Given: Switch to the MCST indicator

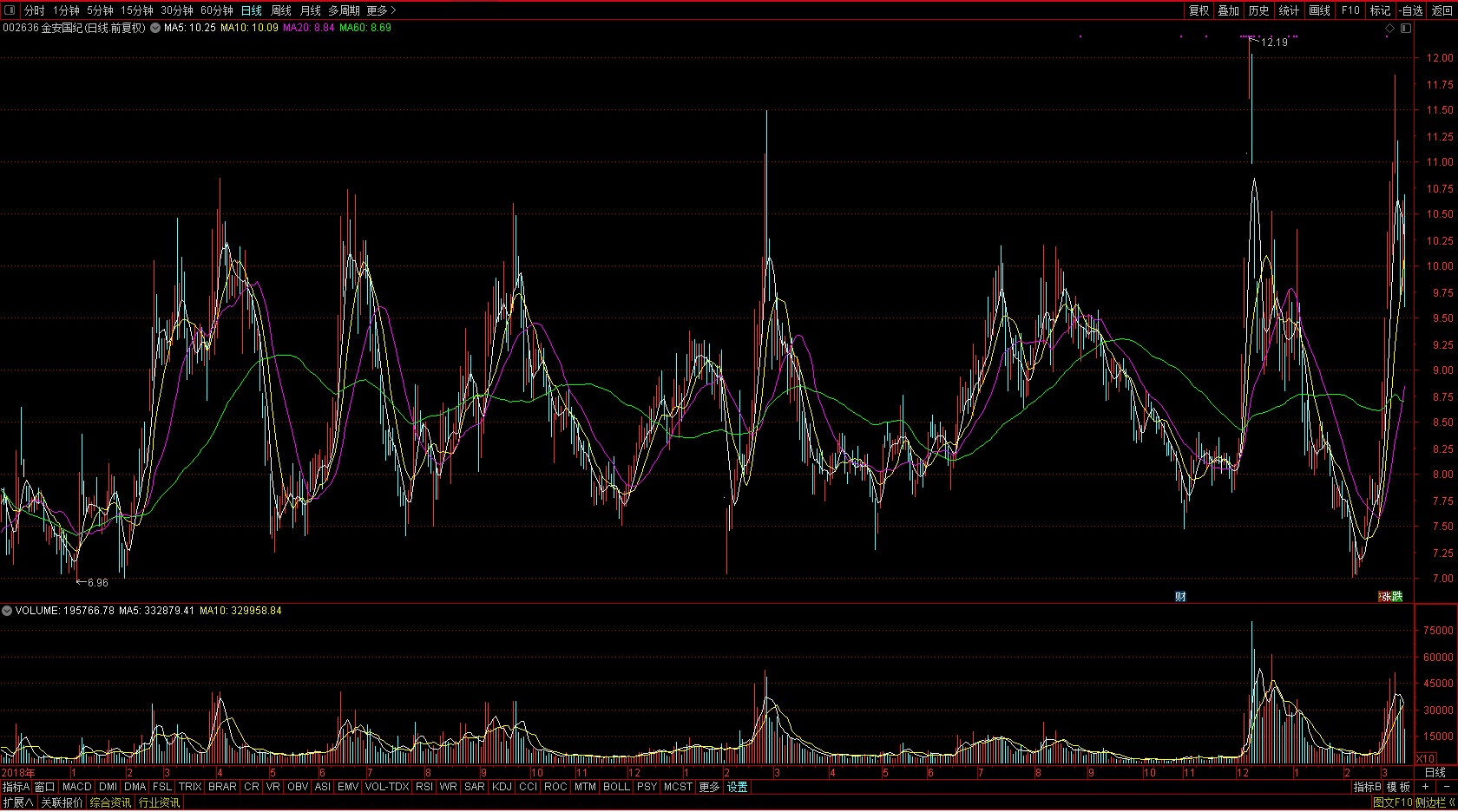Looking at the screenshot, I should (678, 787).
